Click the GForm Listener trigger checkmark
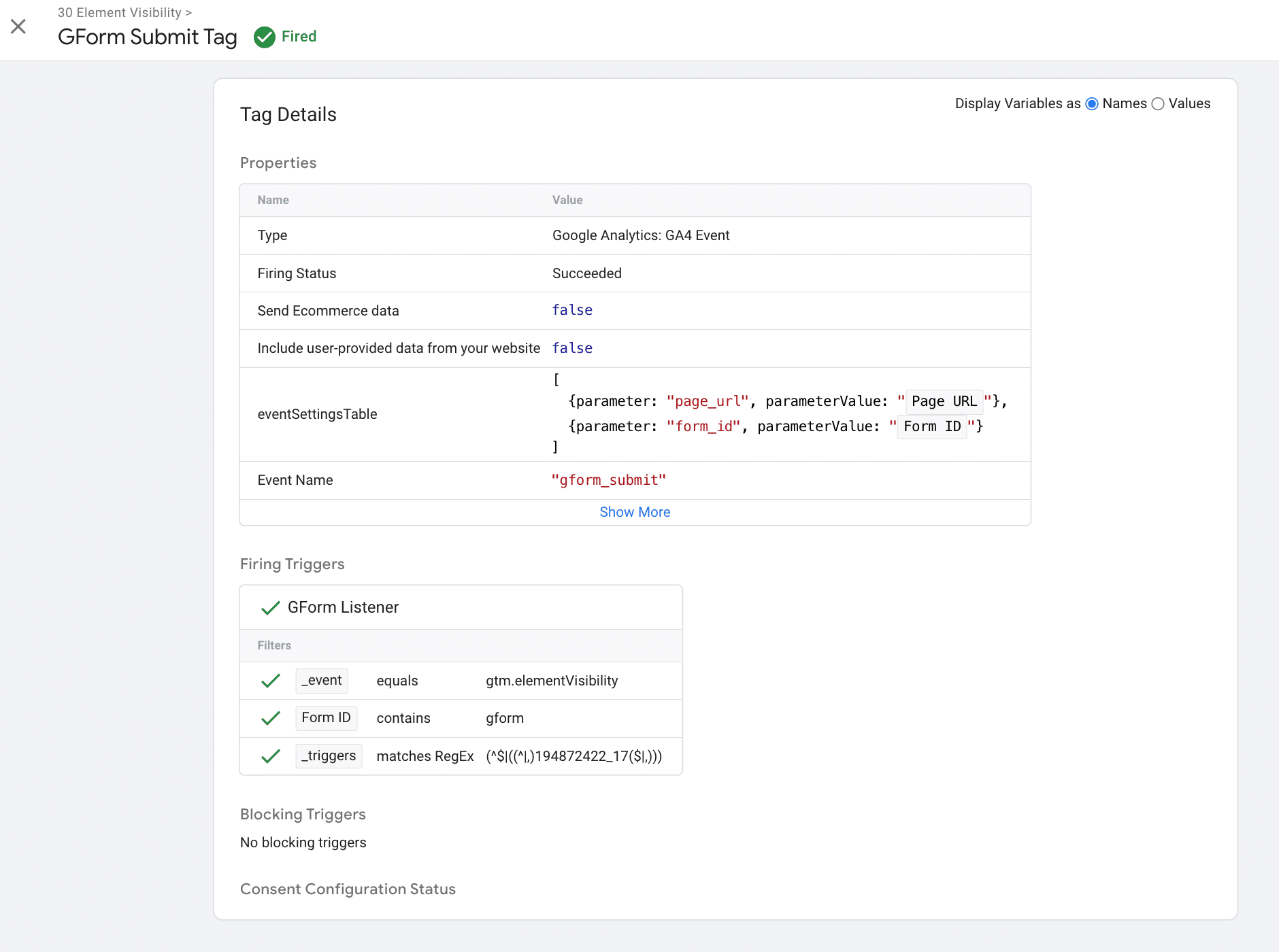The width and height of the screenshot is (1279, 952). point(271,608)
